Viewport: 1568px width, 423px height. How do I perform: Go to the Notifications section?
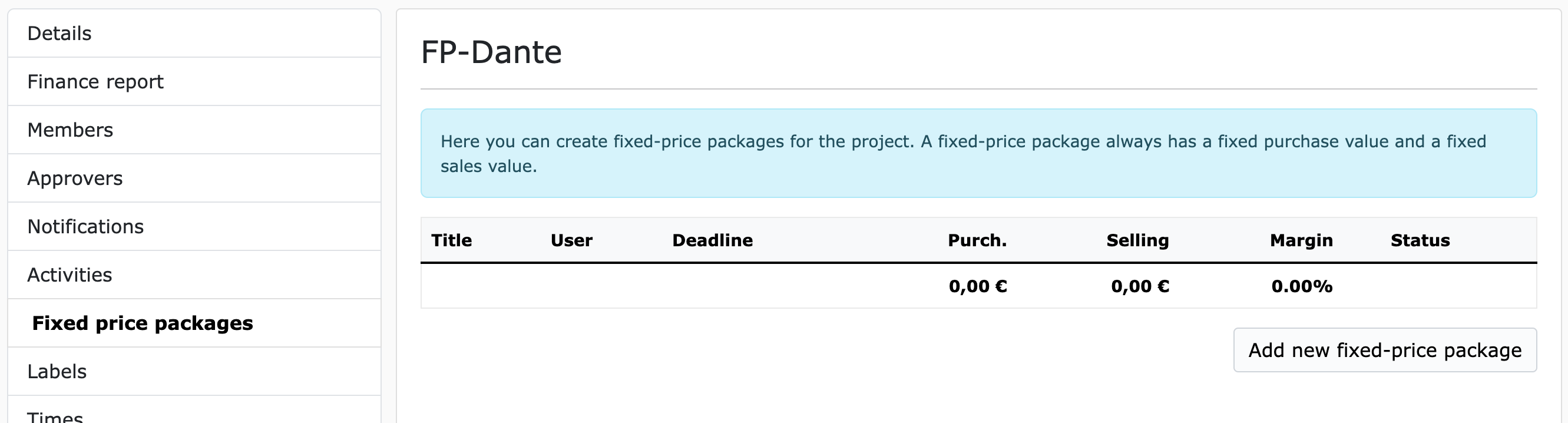pyautogui.click(x=86, y=226)
